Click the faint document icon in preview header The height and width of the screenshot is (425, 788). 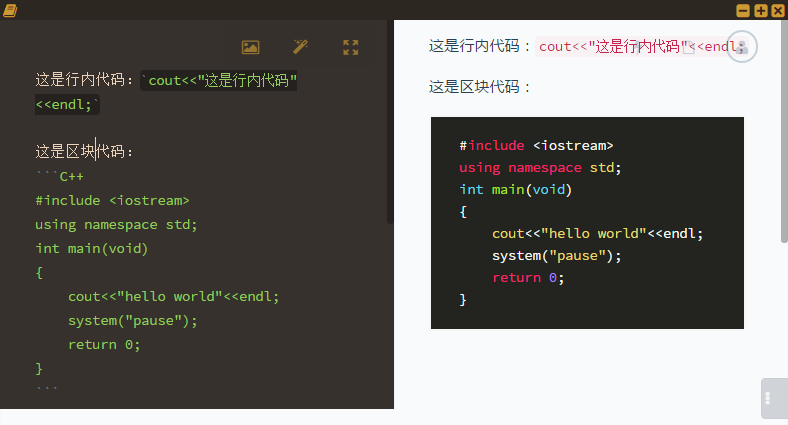(x=688, y=47)
